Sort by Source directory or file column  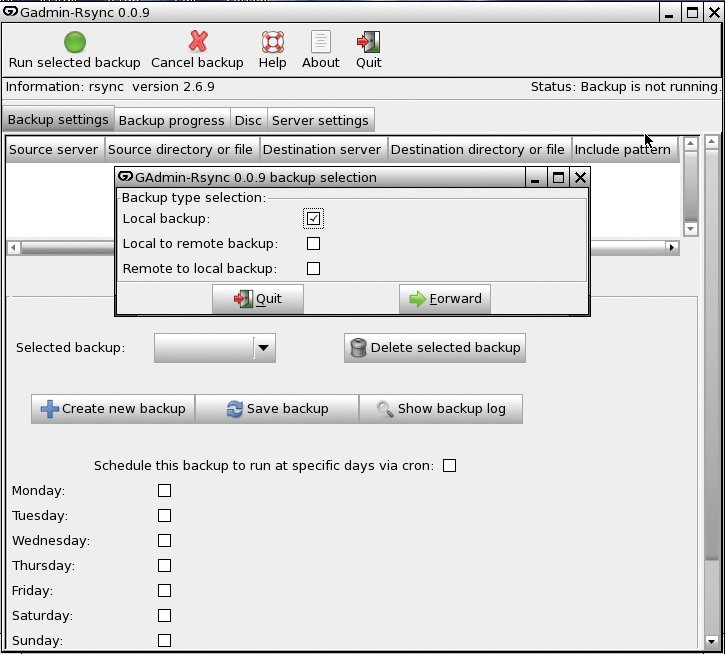coord(182,149)
